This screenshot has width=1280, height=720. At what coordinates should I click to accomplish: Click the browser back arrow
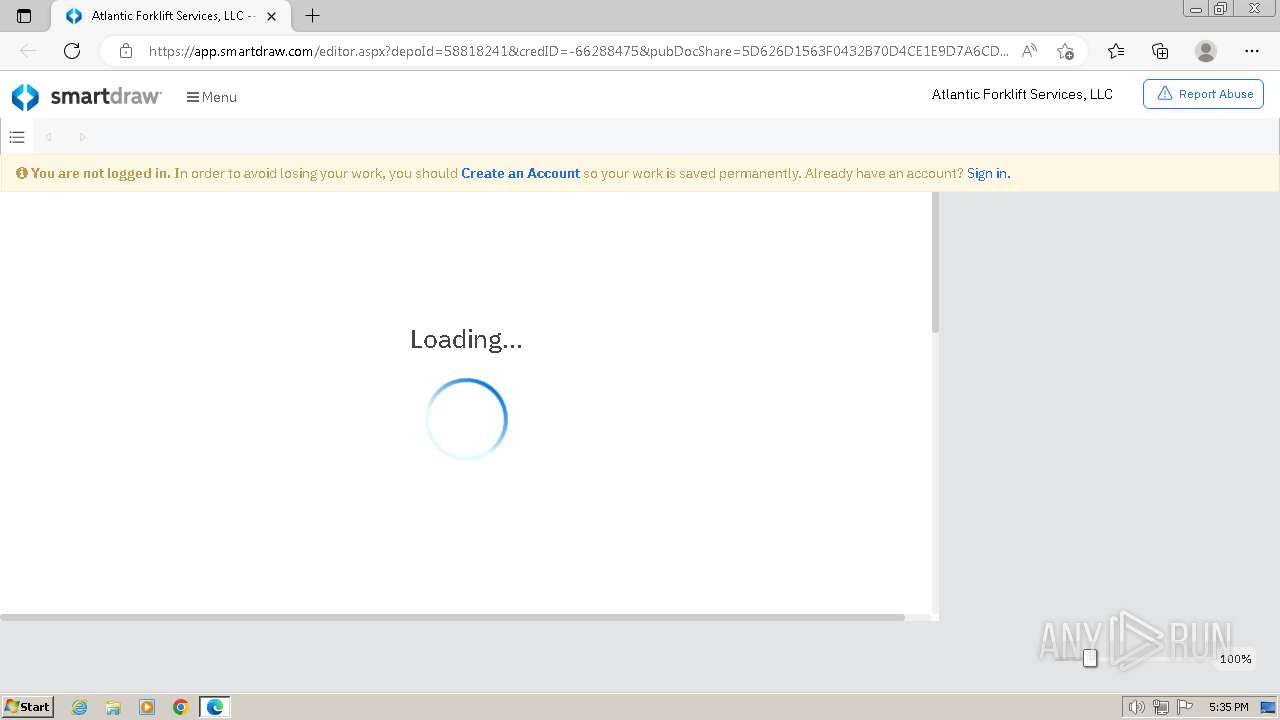point(28,51)
